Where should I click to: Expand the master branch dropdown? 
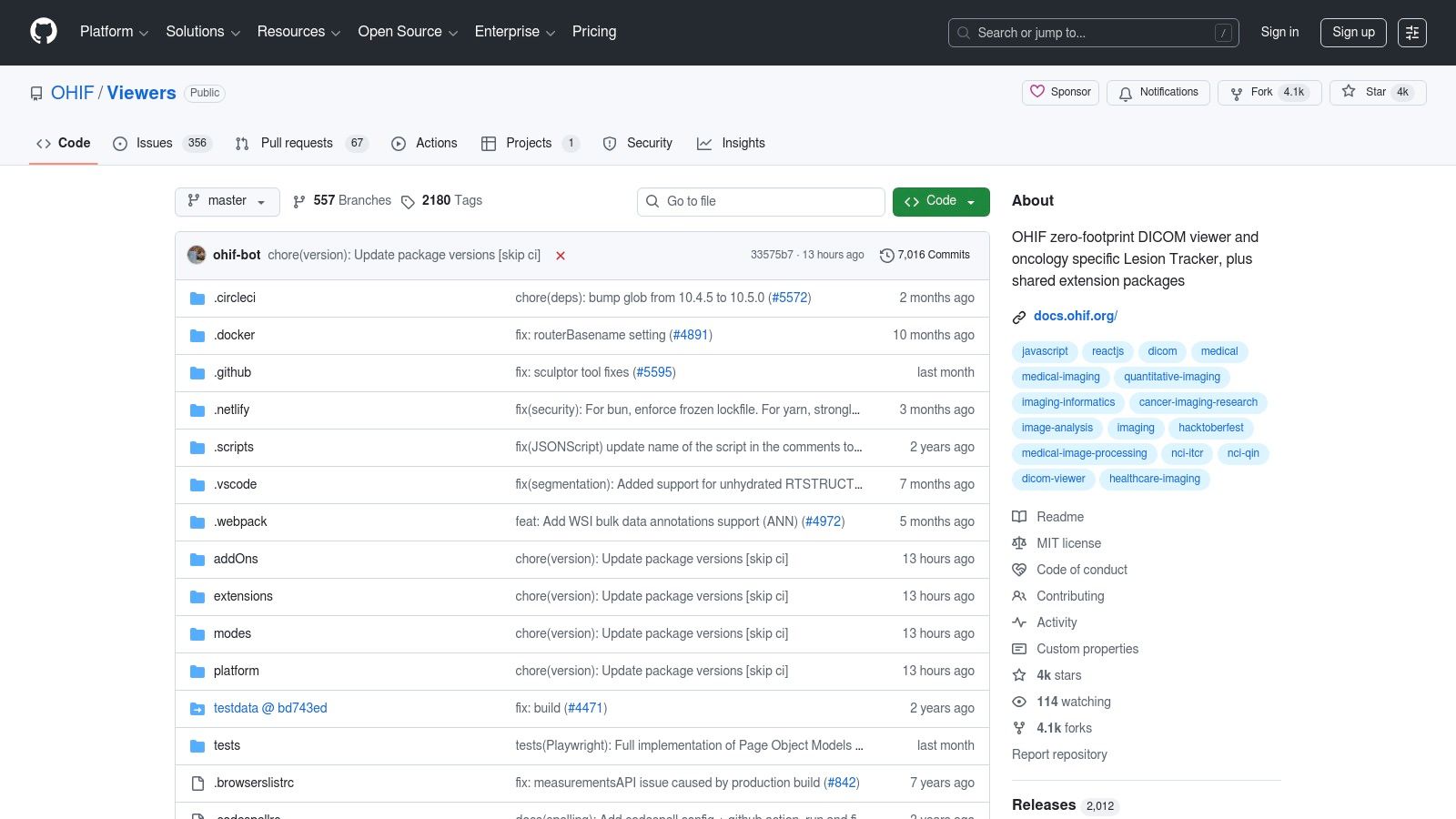[x=227, y=201]
